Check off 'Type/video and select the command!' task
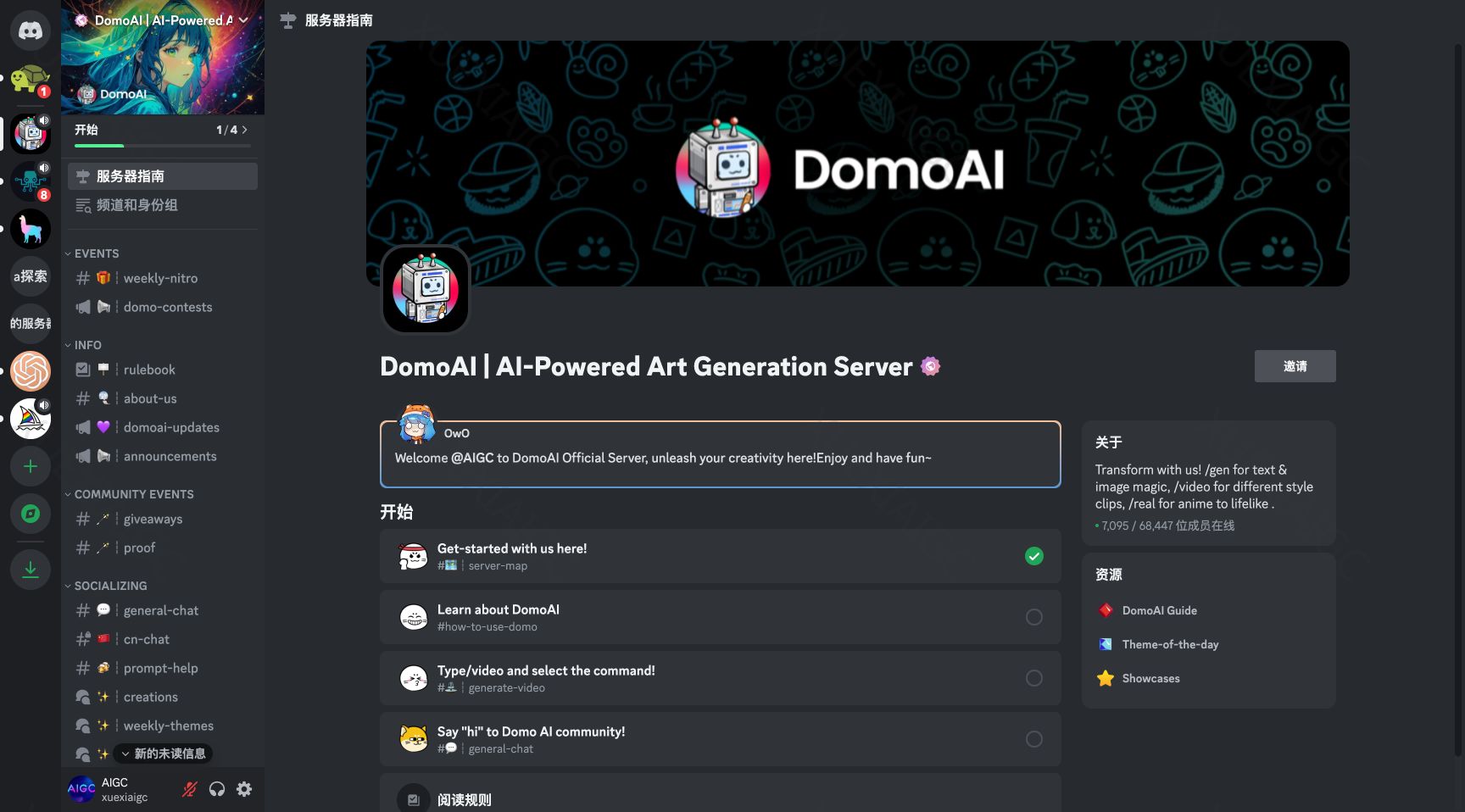 coord(1033,678)
